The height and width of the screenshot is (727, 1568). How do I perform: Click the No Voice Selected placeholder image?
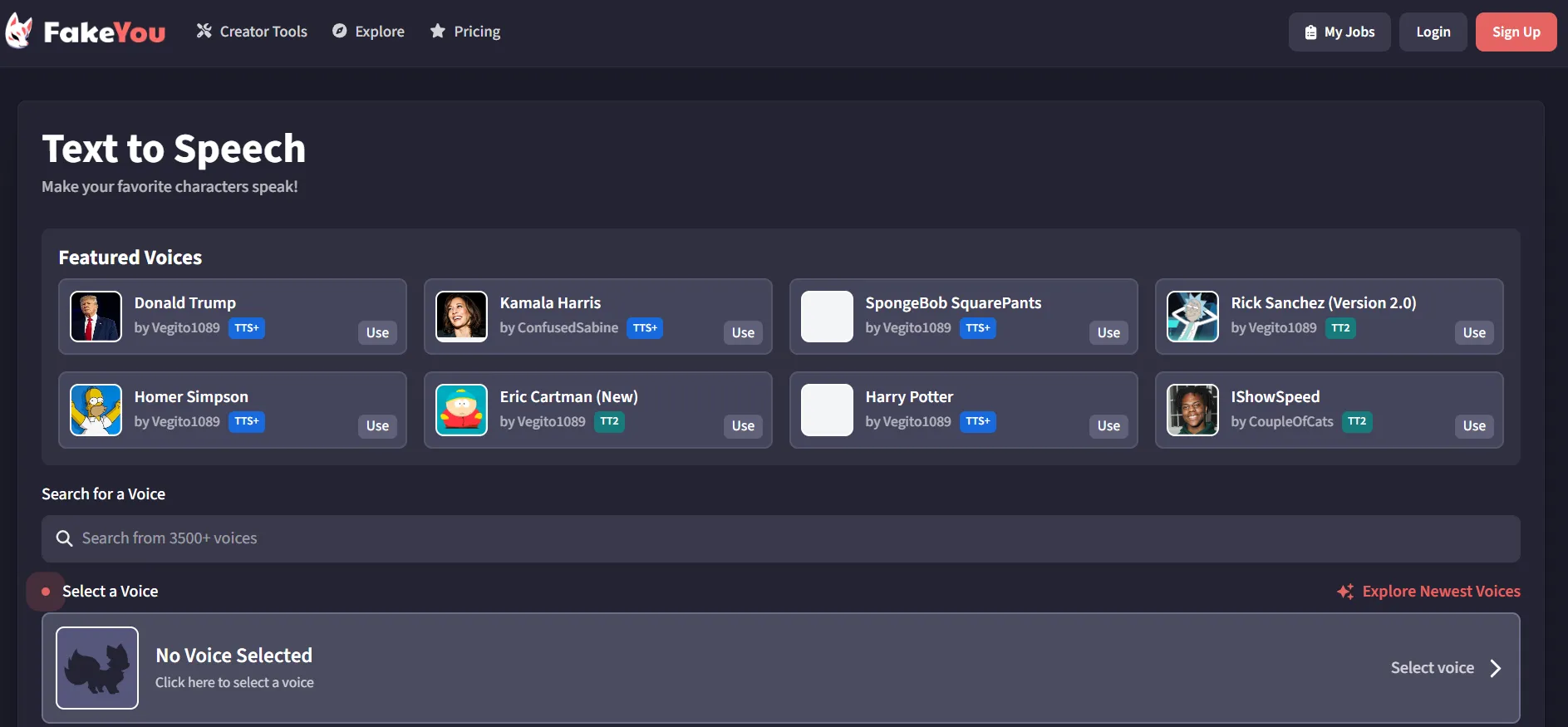(97, 668)
